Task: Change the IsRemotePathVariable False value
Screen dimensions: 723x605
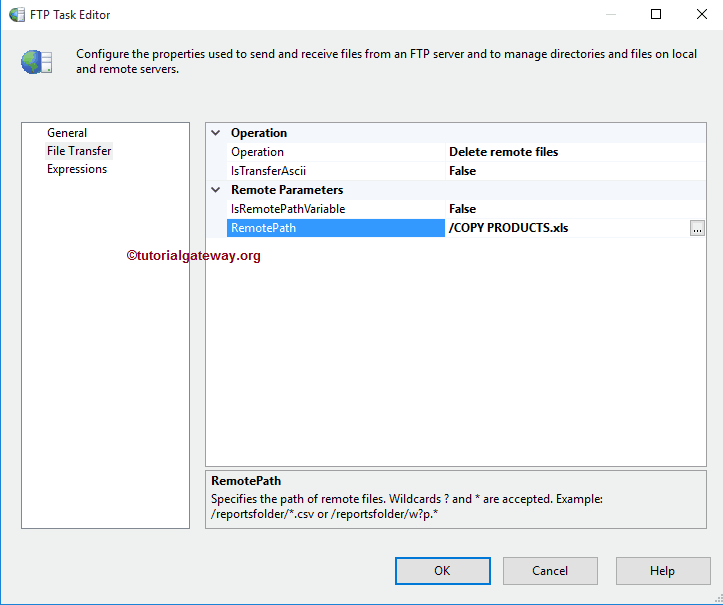Action: tap(575, 208)
